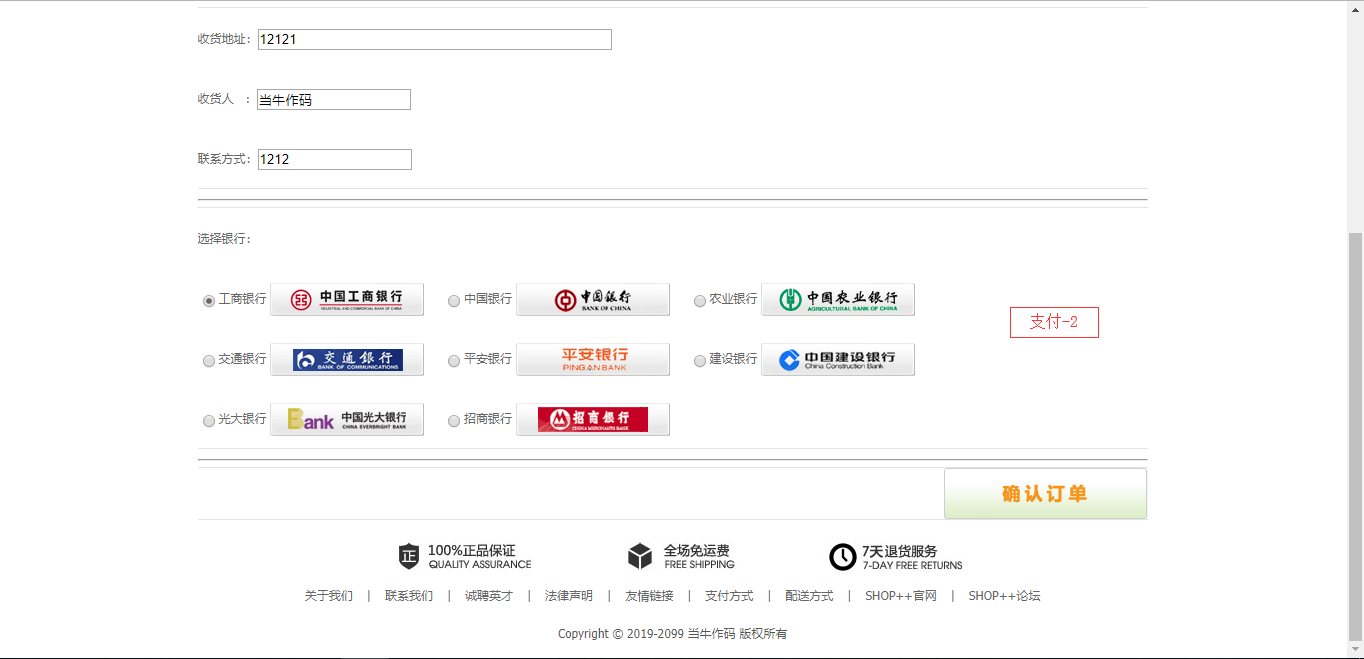Open the SHOP++论坛 footer link

click(1004, 596)
